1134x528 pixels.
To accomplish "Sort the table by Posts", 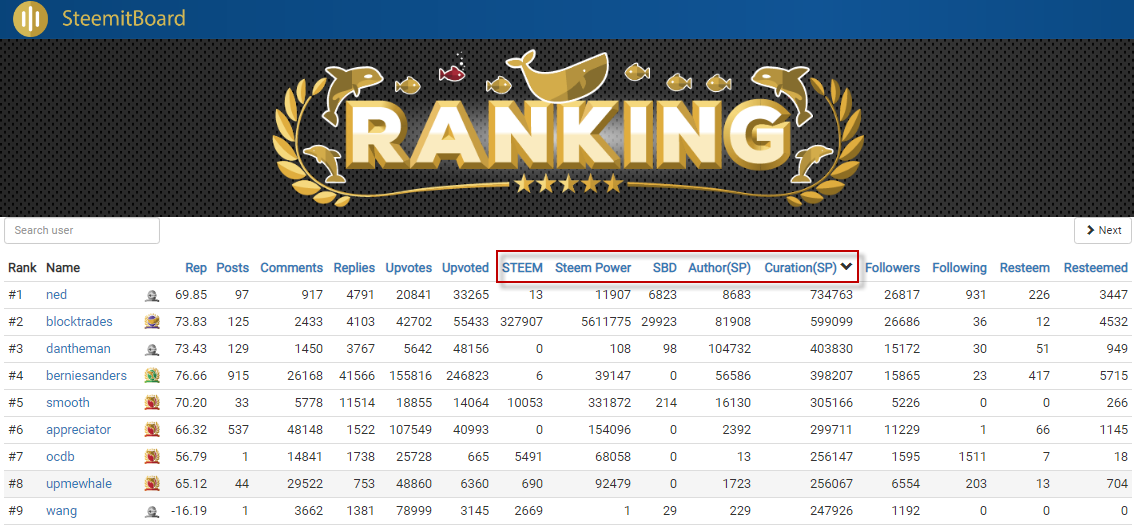I will click(x=233, y=268).
